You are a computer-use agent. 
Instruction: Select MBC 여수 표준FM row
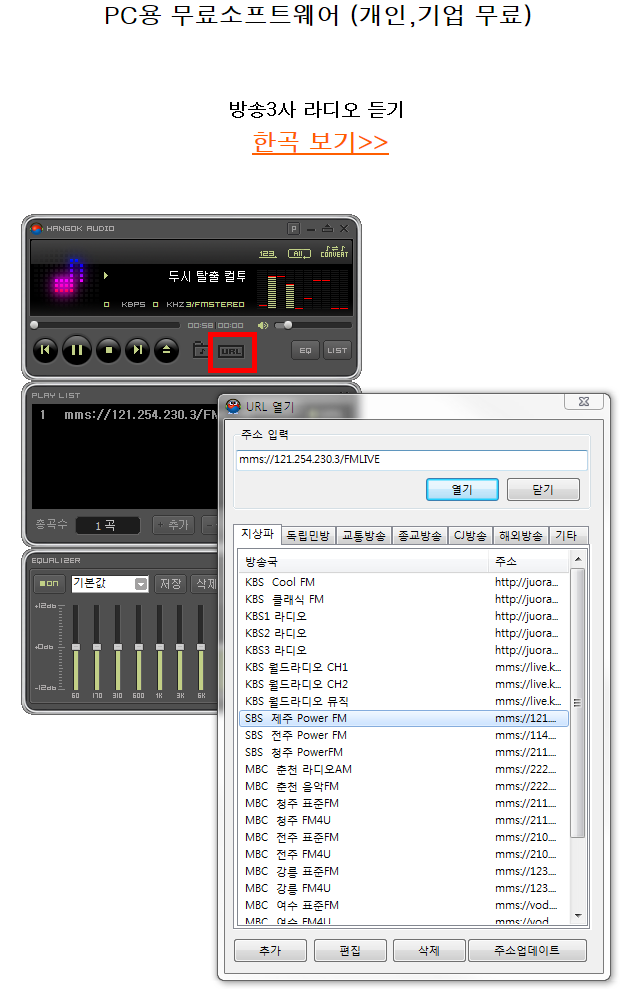point(404,906)
